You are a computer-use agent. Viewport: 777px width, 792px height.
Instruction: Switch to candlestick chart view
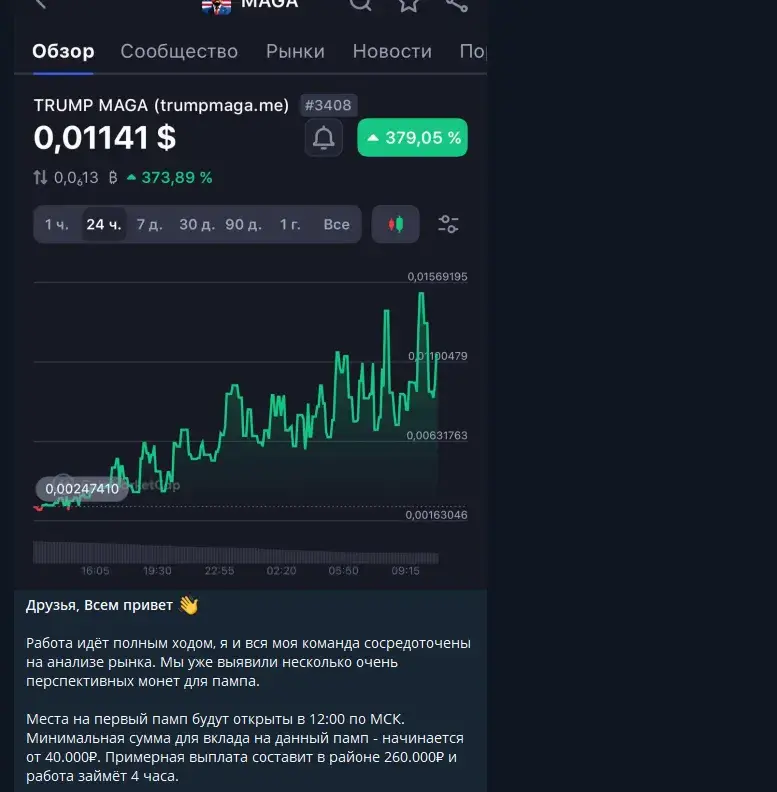(x=396, y=224)
